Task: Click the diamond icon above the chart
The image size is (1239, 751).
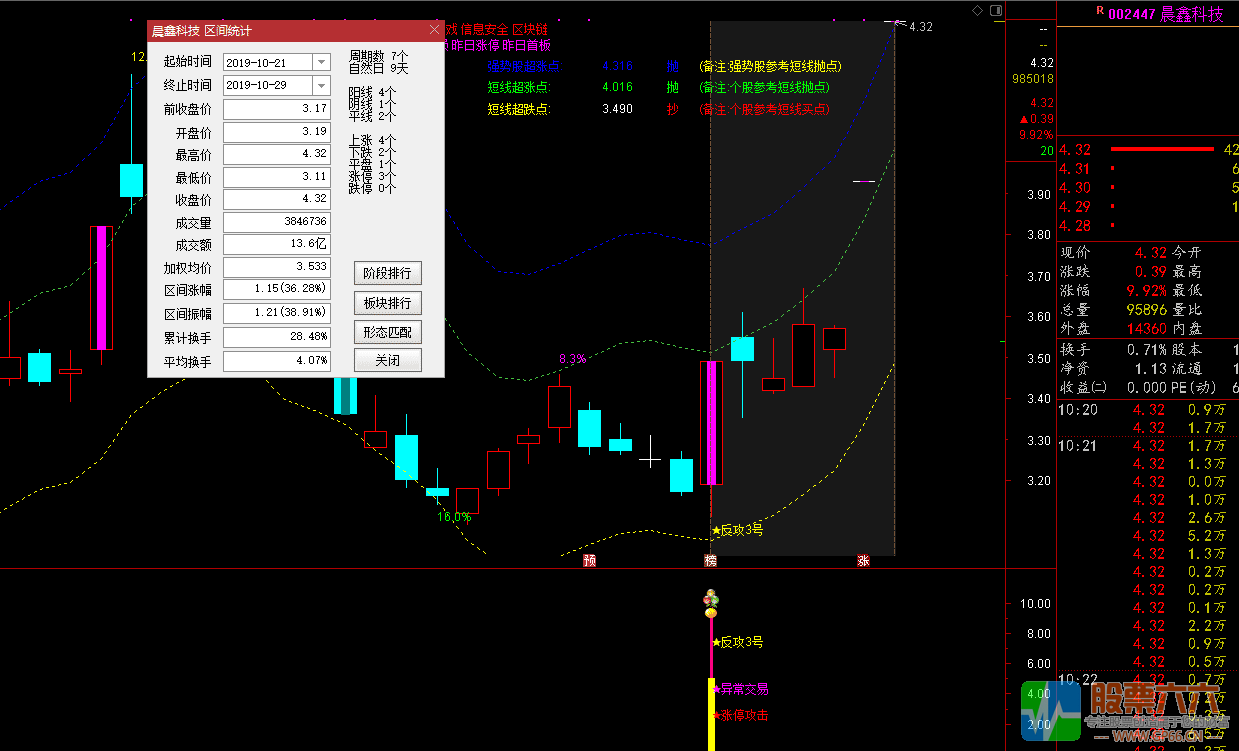Action: pyautogui.click(x=977, y=10)
